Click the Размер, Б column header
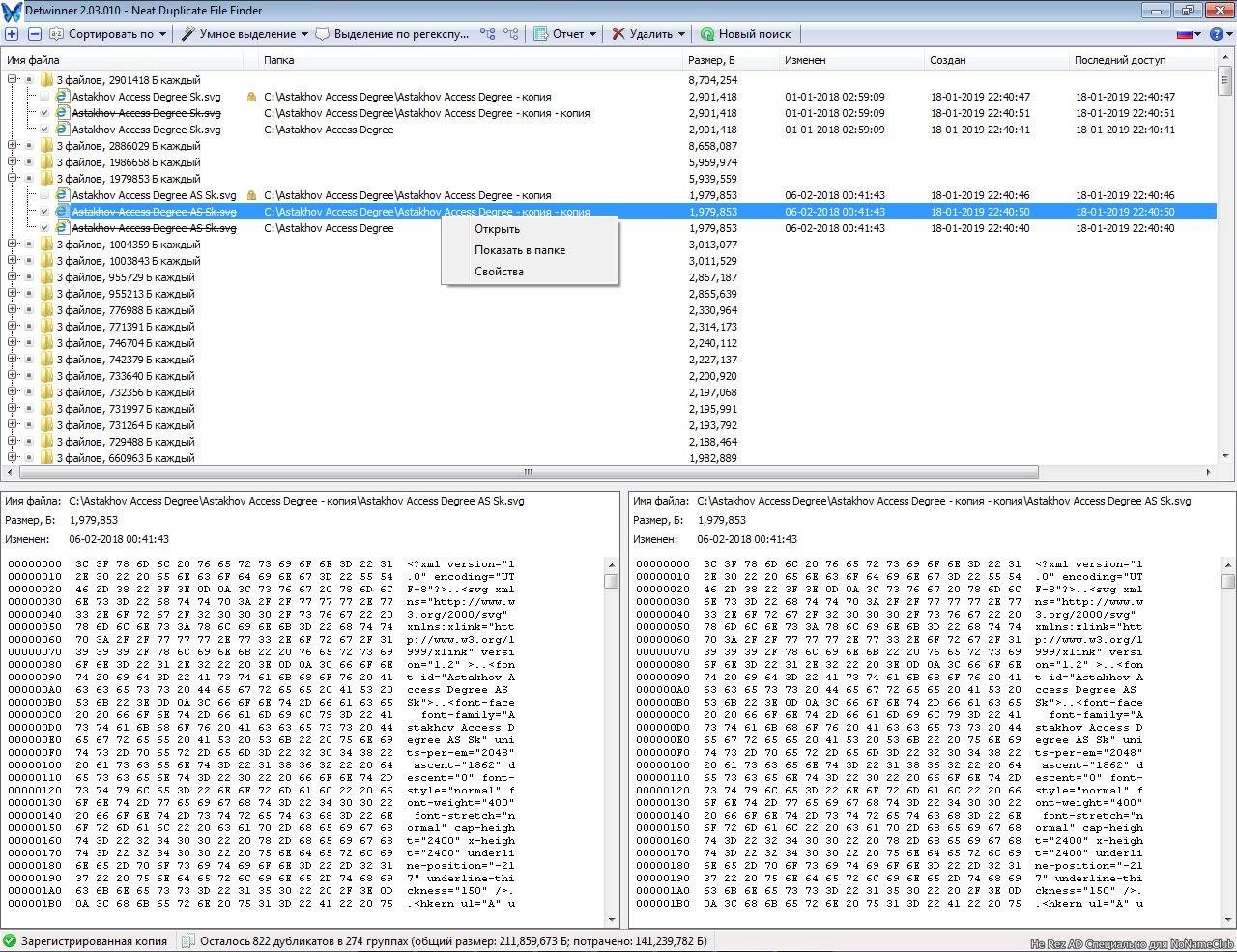This screenshot has height=952, width=1237. 732,60
